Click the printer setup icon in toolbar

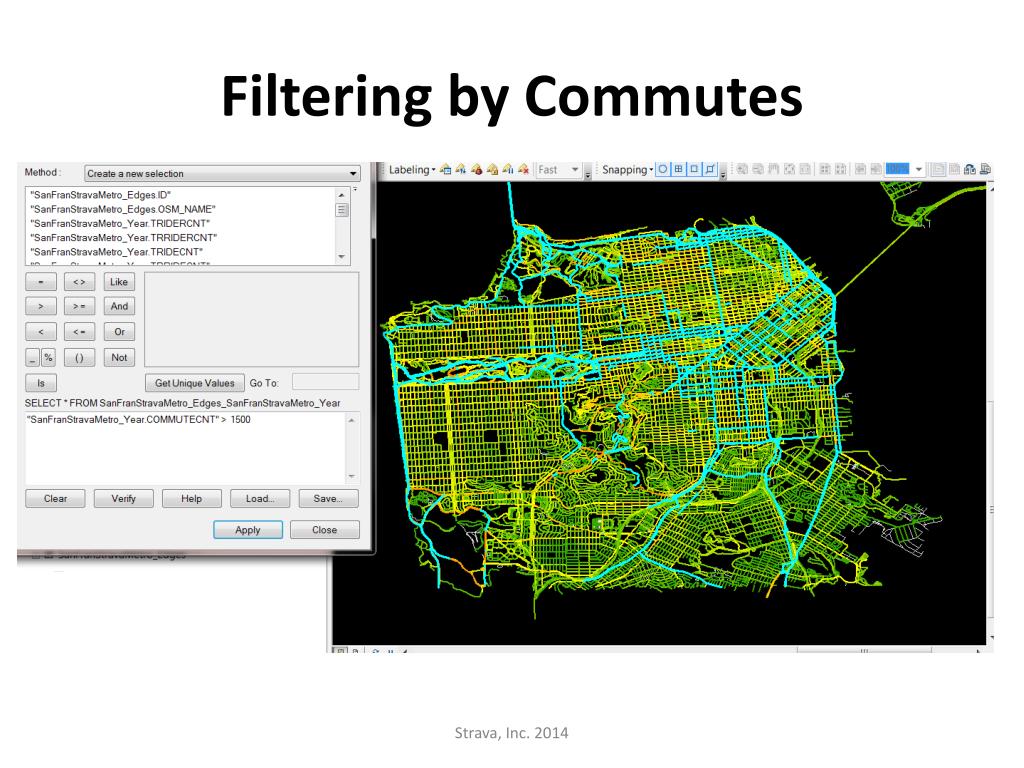coord(970,170)
